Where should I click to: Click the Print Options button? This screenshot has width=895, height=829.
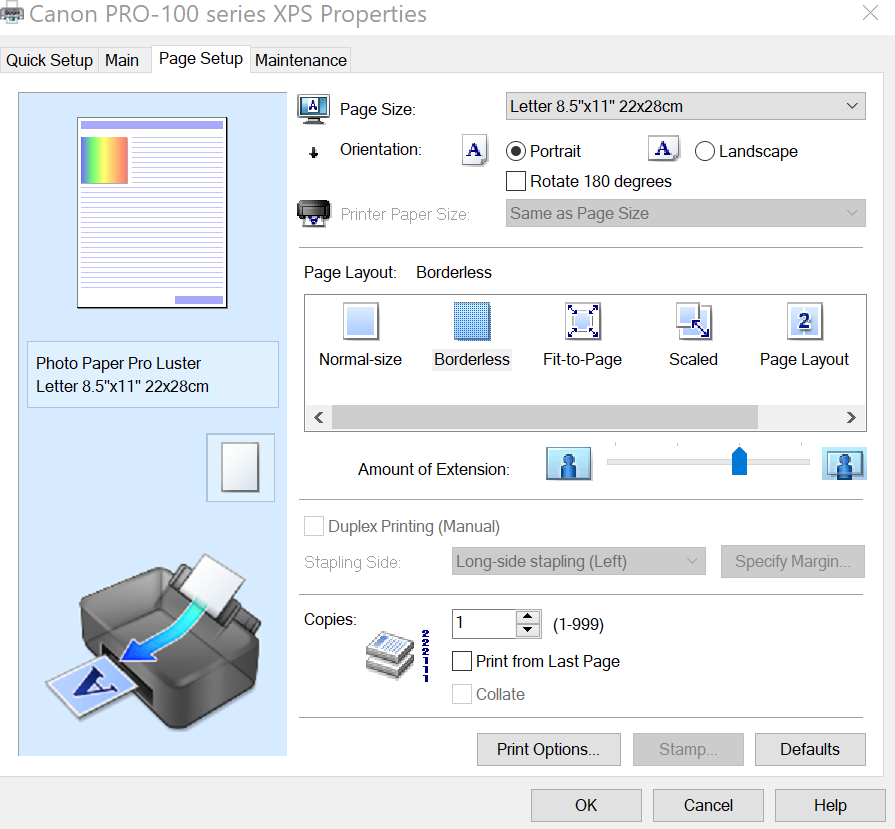point(548,749)
